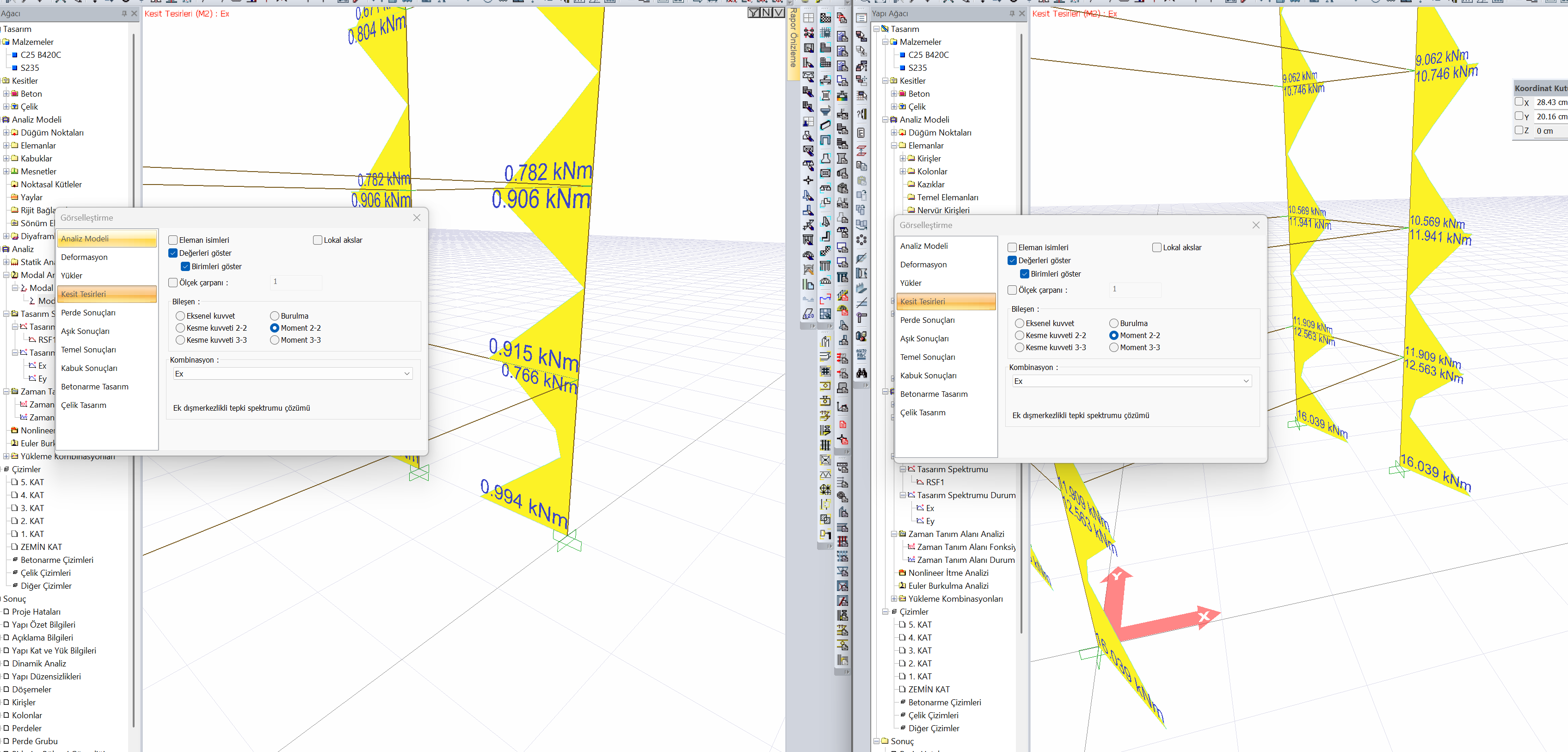
Task: Uncheck Birimleri göster in right dialog
Action: 1024,274
